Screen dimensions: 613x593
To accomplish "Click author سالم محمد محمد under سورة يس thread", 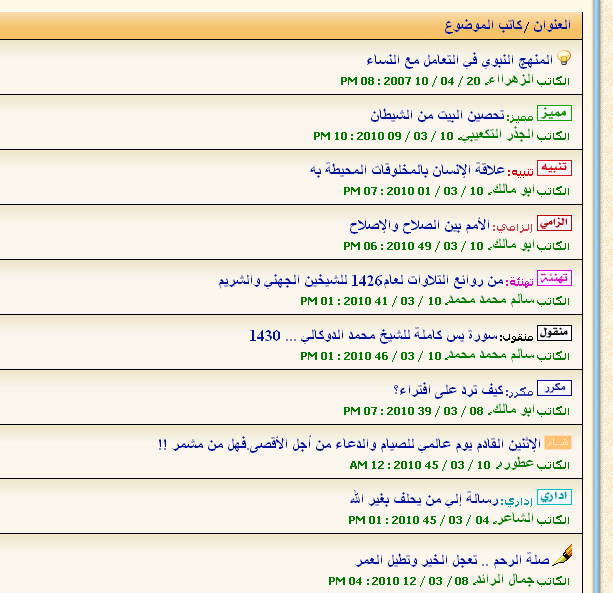I will (x=490, y=355).
